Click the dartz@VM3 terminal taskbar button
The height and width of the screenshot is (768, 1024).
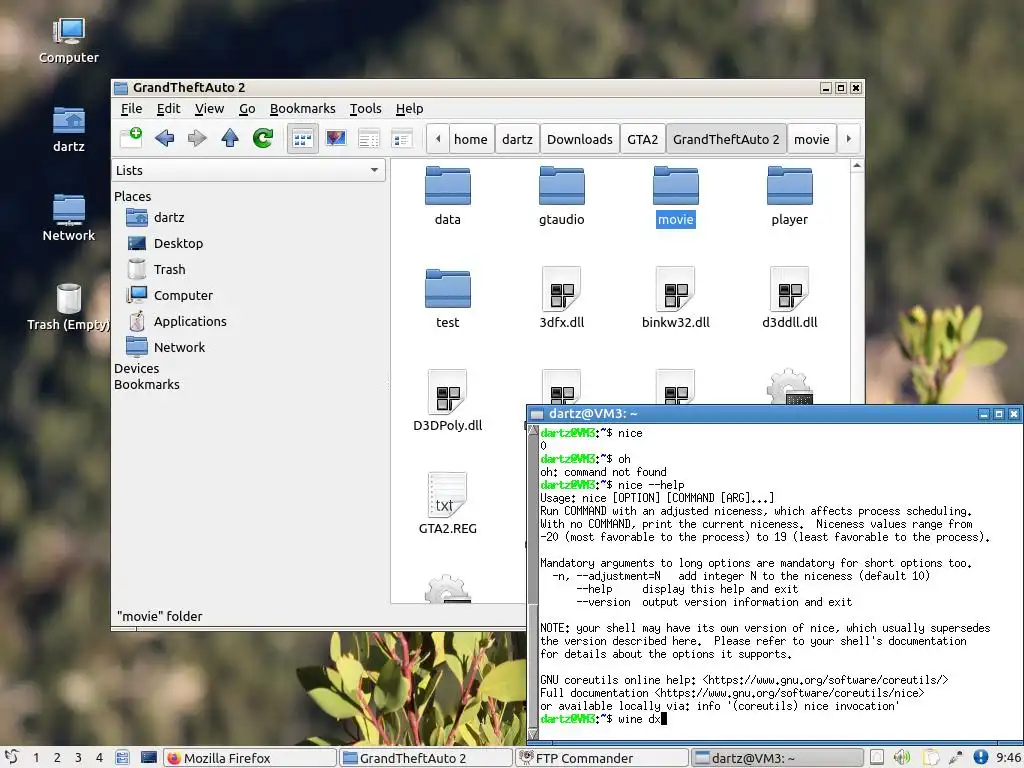(x=777, y=758)
